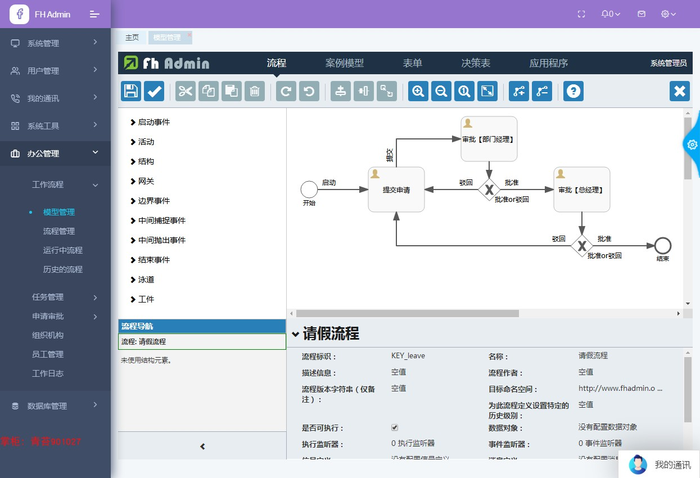Switch to the 案例模型 tab
Viewport: 700px width, 478px height.
[x=344, y=63]
